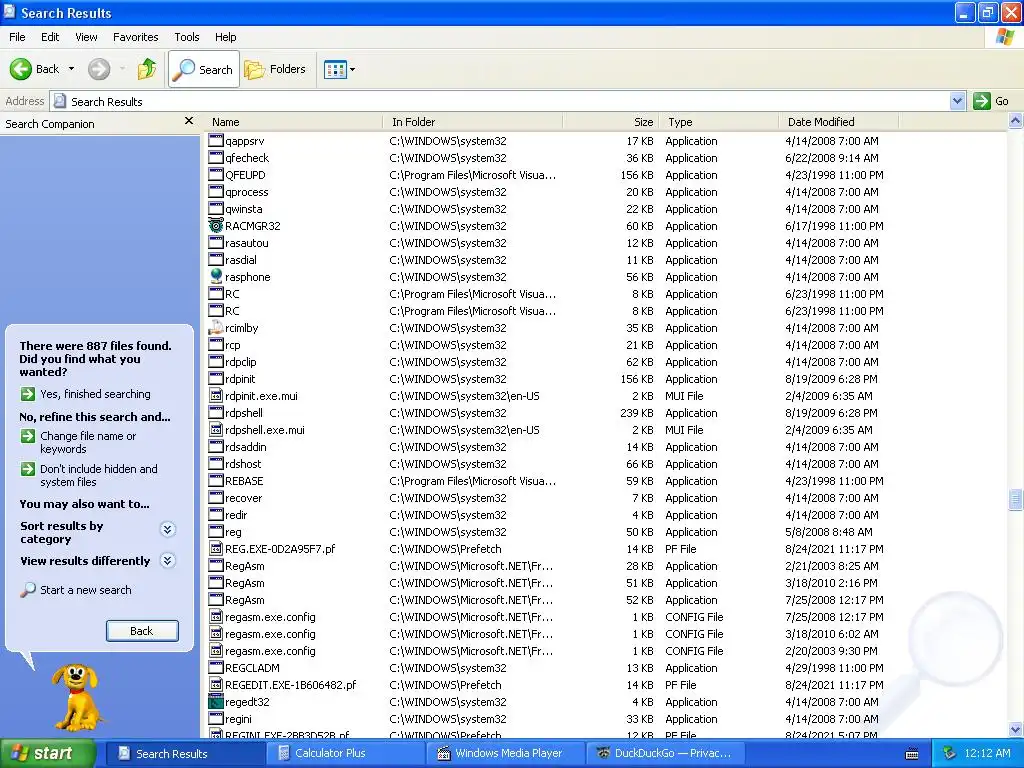Click the Windows start button
This screenshot has height=768, width=1024.
coord(48,754)
